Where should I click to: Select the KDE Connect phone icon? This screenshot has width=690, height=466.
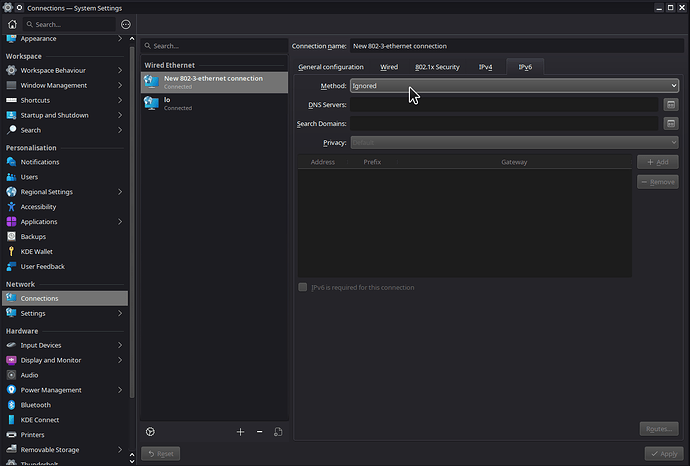coord(11,420)
